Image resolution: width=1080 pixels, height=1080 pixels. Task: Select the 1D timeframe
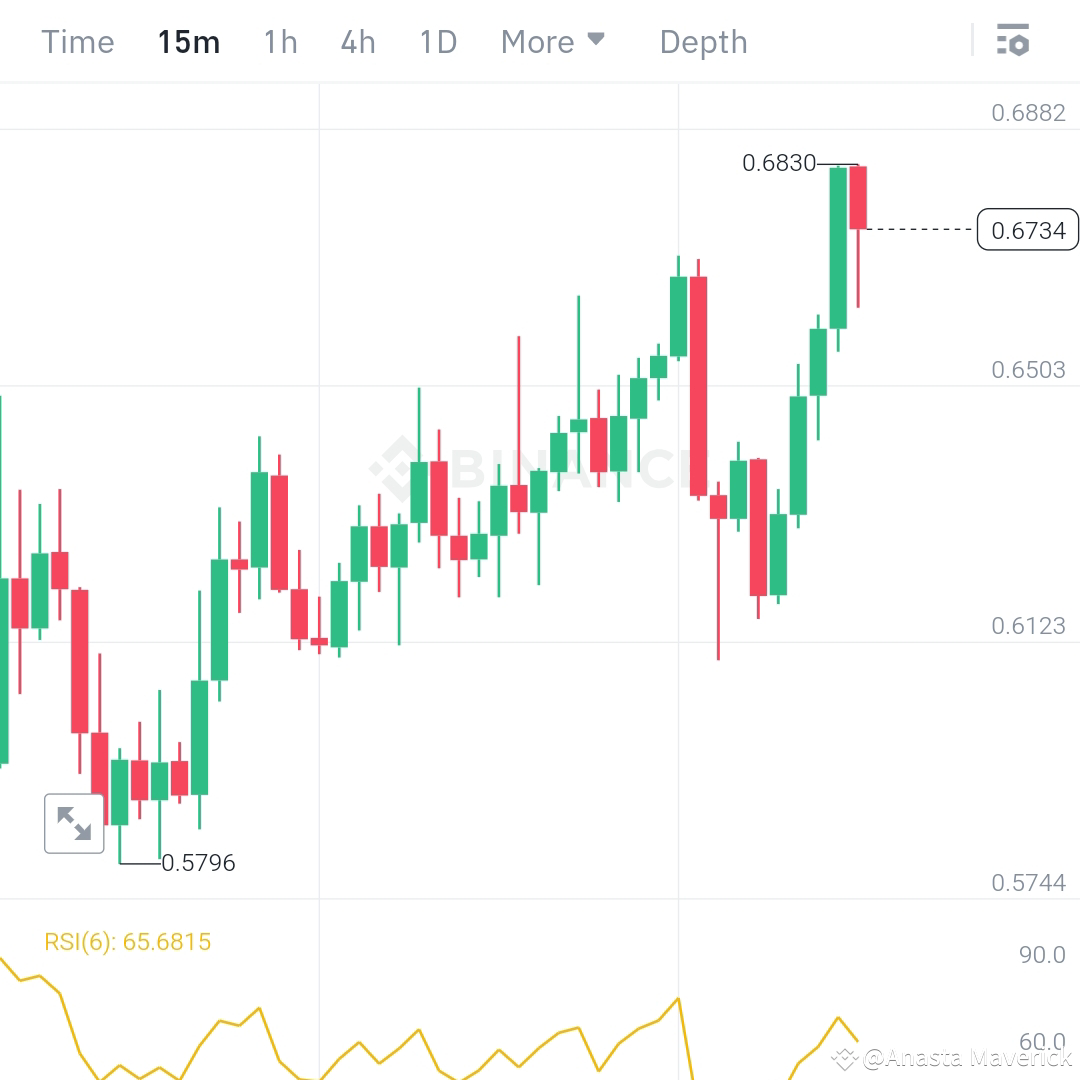pyautogui.click(x=437, y=41)
